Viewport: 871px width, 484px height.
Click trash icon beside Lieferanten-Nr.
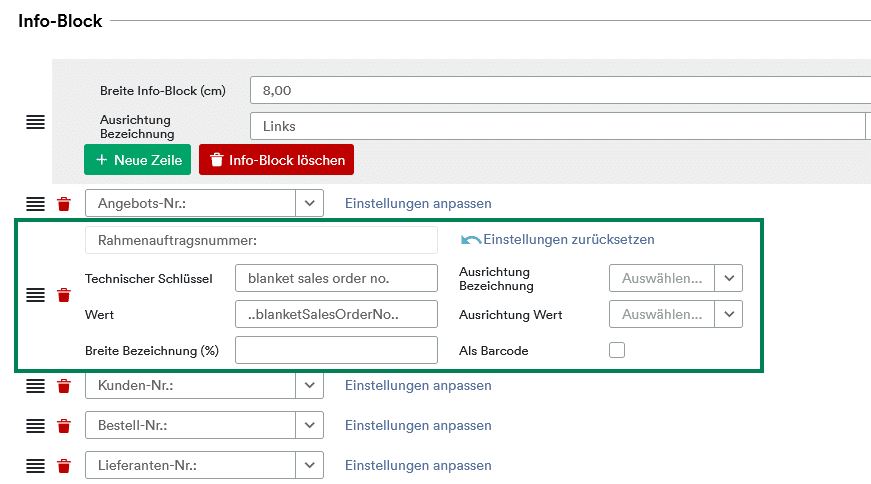pyautogui.click(x=64, y=466)
